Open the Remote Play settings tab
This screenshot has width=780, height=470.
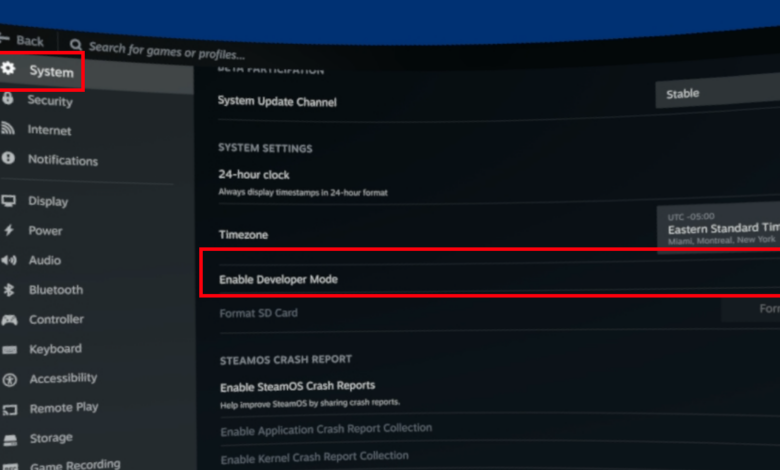pos(97,408)
